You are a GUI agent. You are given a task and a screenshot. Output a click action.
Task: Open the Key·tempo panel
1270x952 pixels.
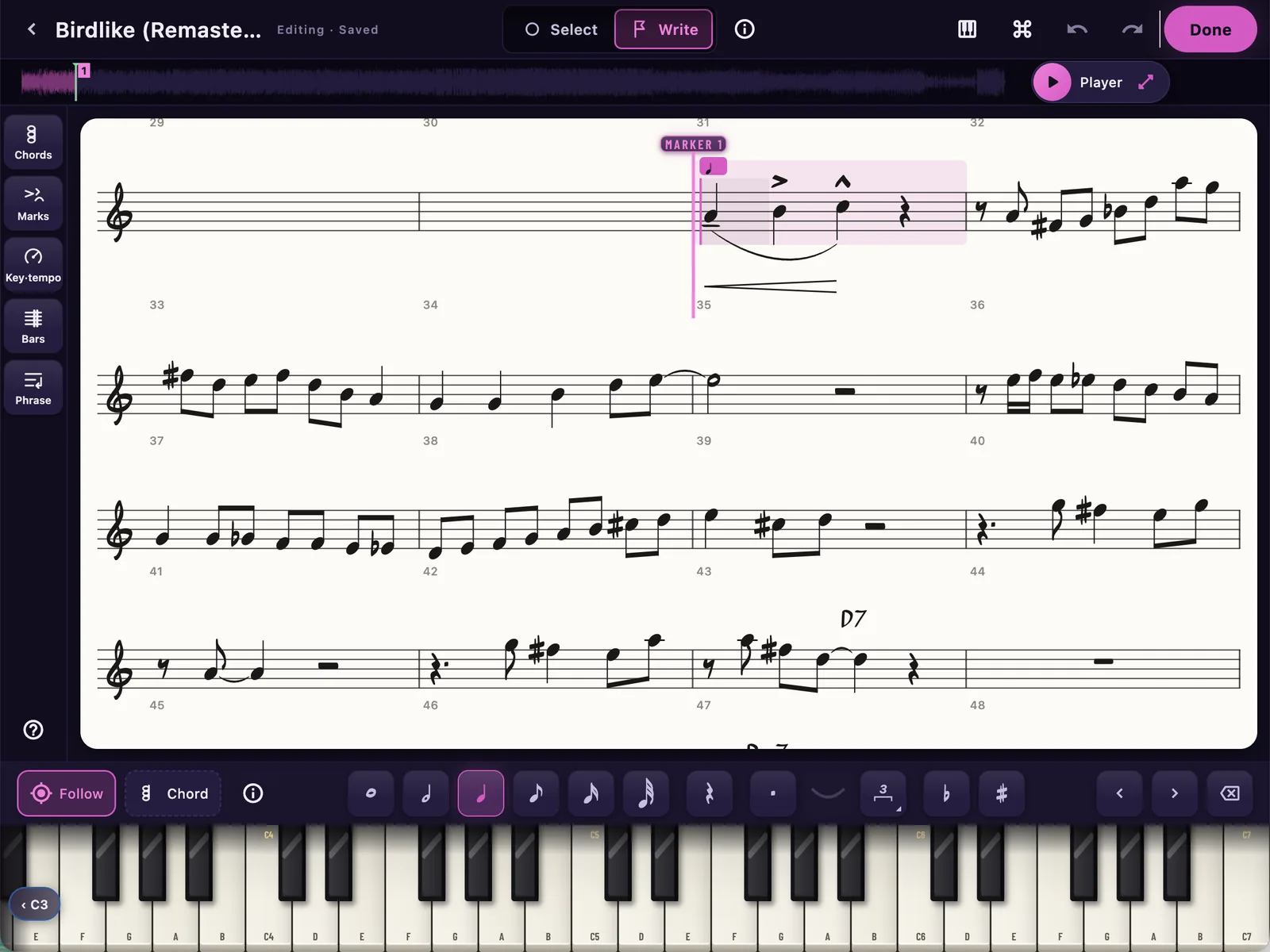tap(33, 265)
